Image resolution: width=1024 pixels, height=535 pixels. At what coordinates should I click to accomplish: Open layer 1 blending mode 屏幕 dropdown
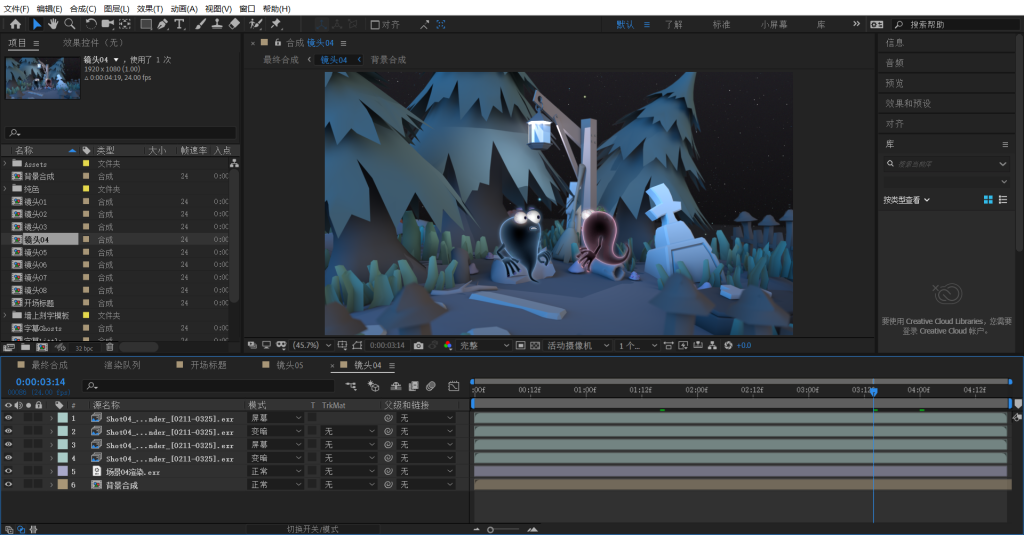(x=276, y=418)
